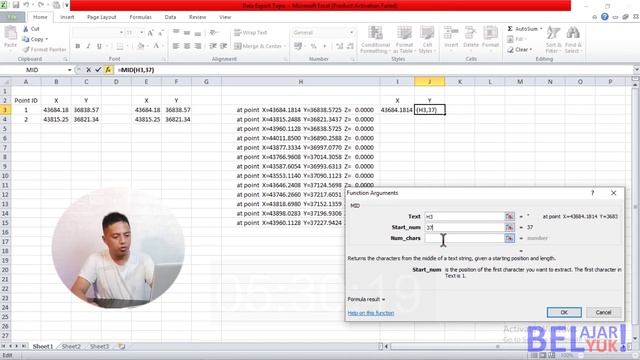Open the General number format dropdown
This screenshot has height=360, width=640.
(351, 33)
